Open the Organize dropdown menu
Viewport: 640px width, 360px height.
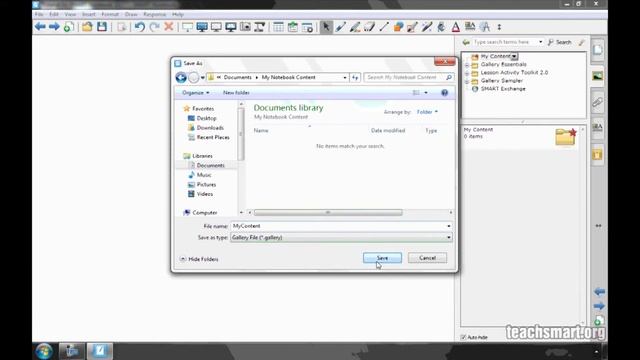click(x=196, y=93)
